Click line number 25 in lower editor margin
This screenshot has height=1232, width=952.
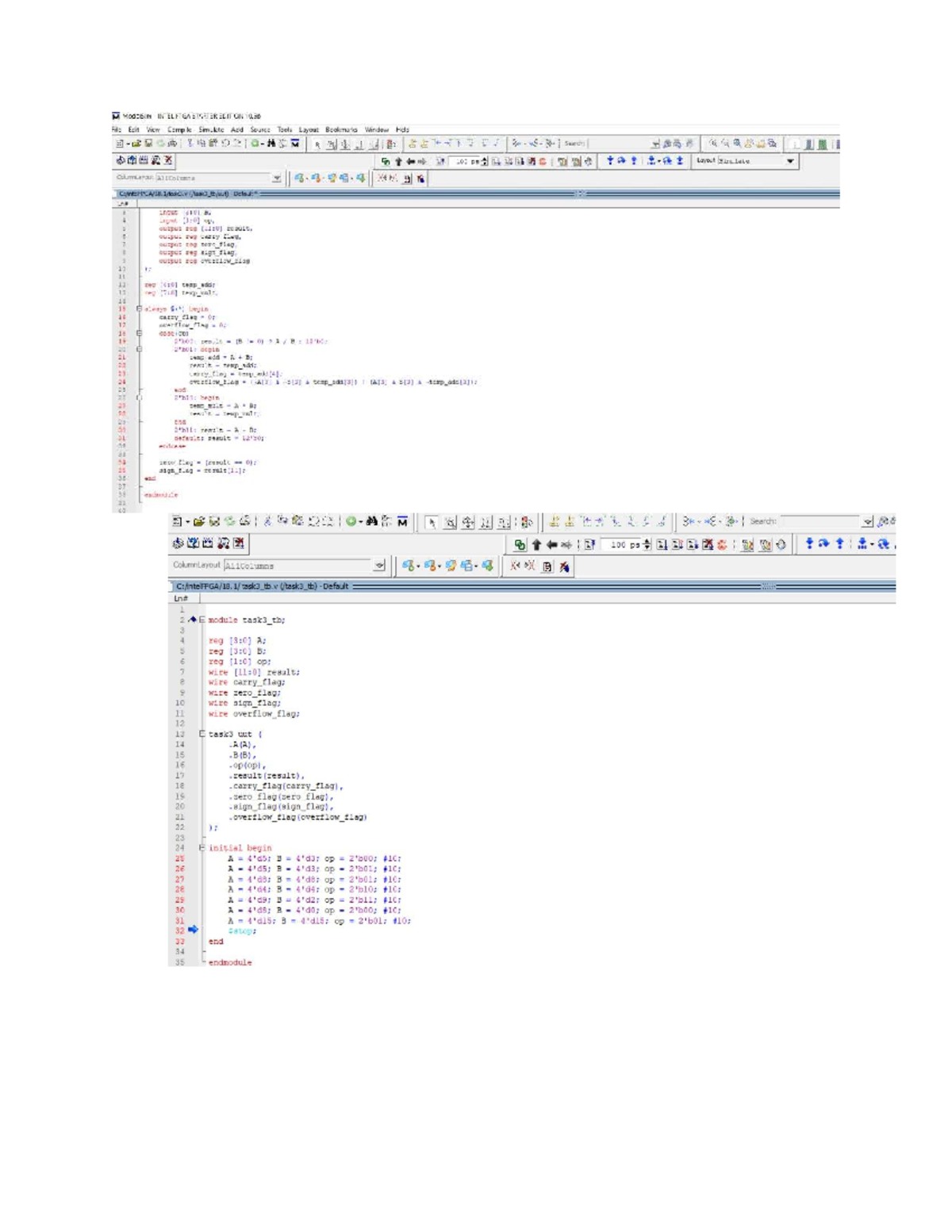[179, 858]
